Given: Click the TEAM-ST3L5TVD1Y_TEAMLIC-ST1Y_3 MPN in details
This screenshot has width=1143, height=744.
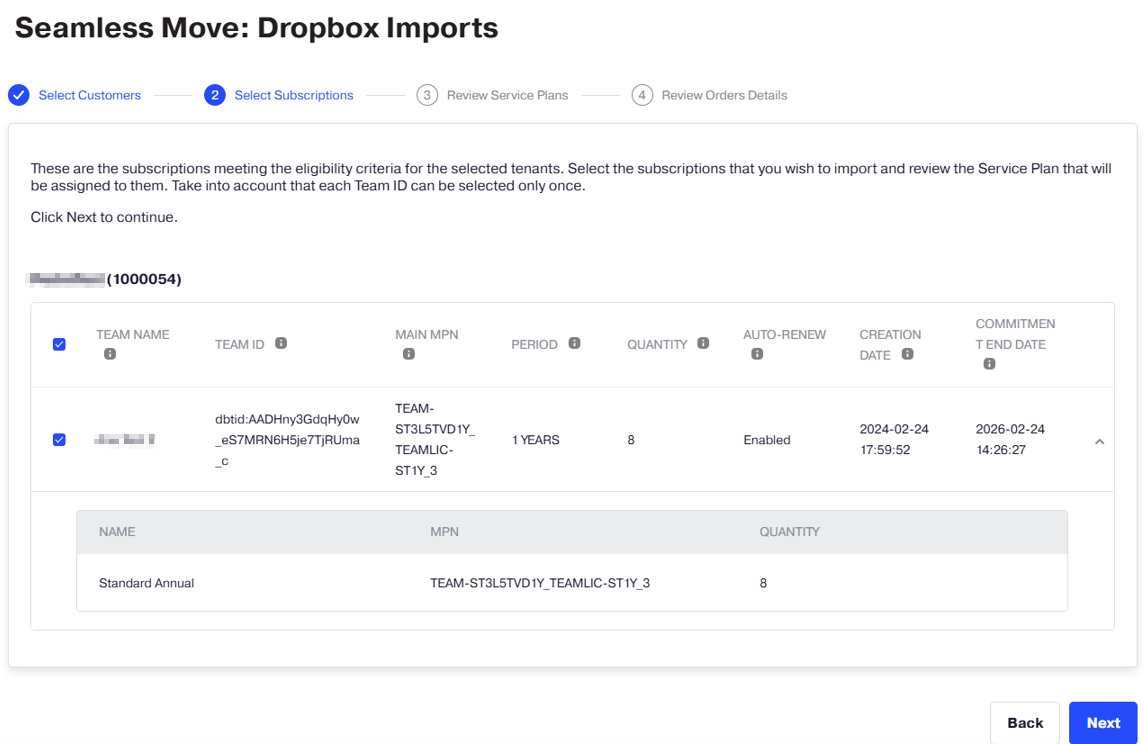Looking at the screenshot, I should coord(540,583).
